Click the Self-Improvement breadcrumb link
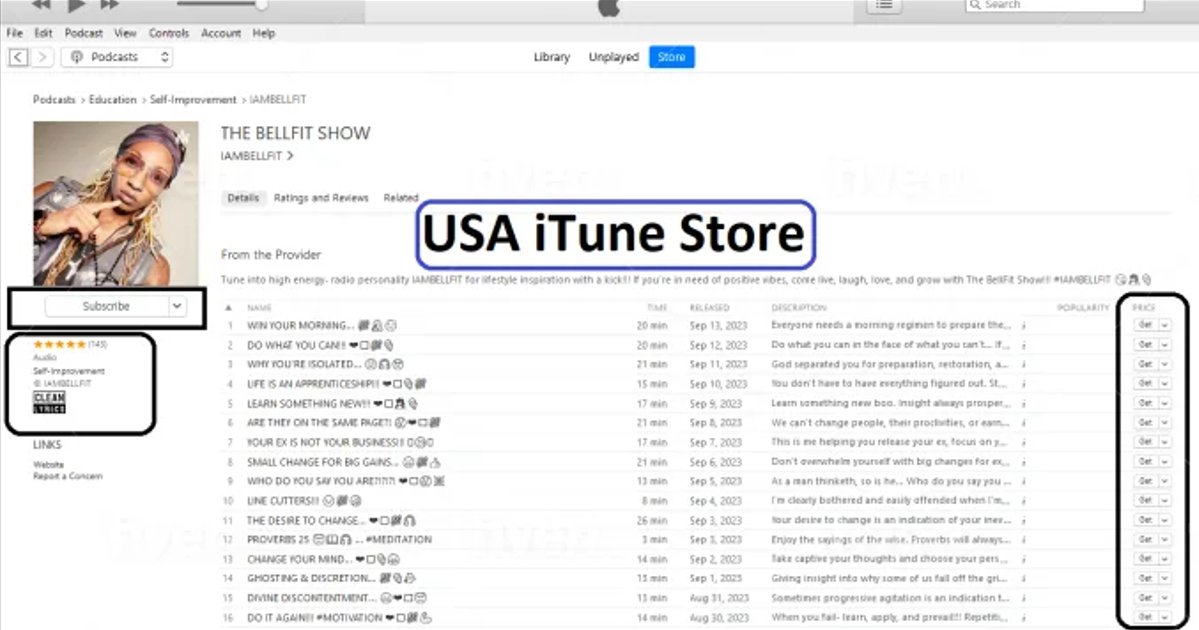1199x630 pixels. pos(193,99)
